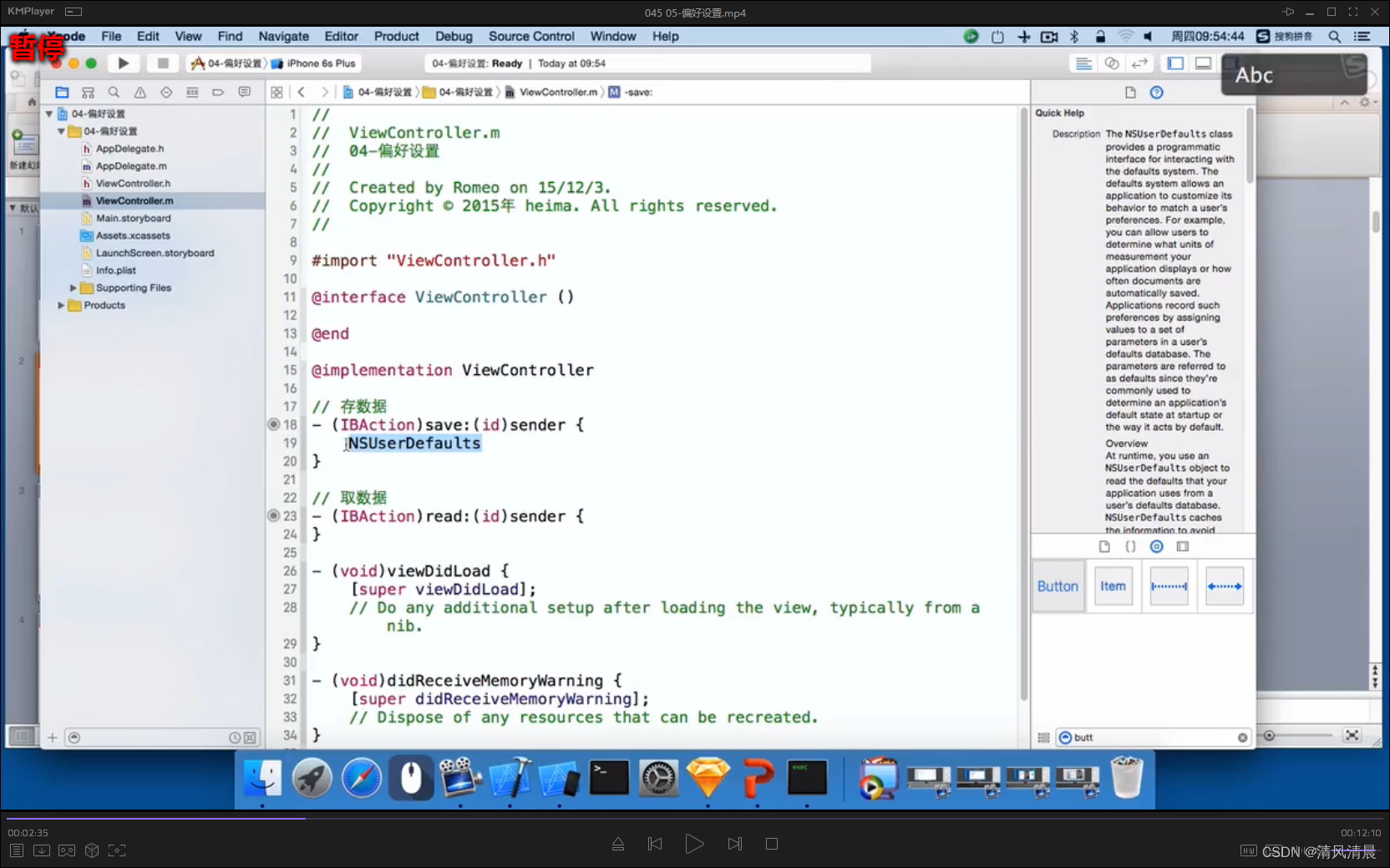Image resolution: width=1390 pixels, height=868 pixels.
Task: Open the -save: method jump bar
Action: [631, 92]
